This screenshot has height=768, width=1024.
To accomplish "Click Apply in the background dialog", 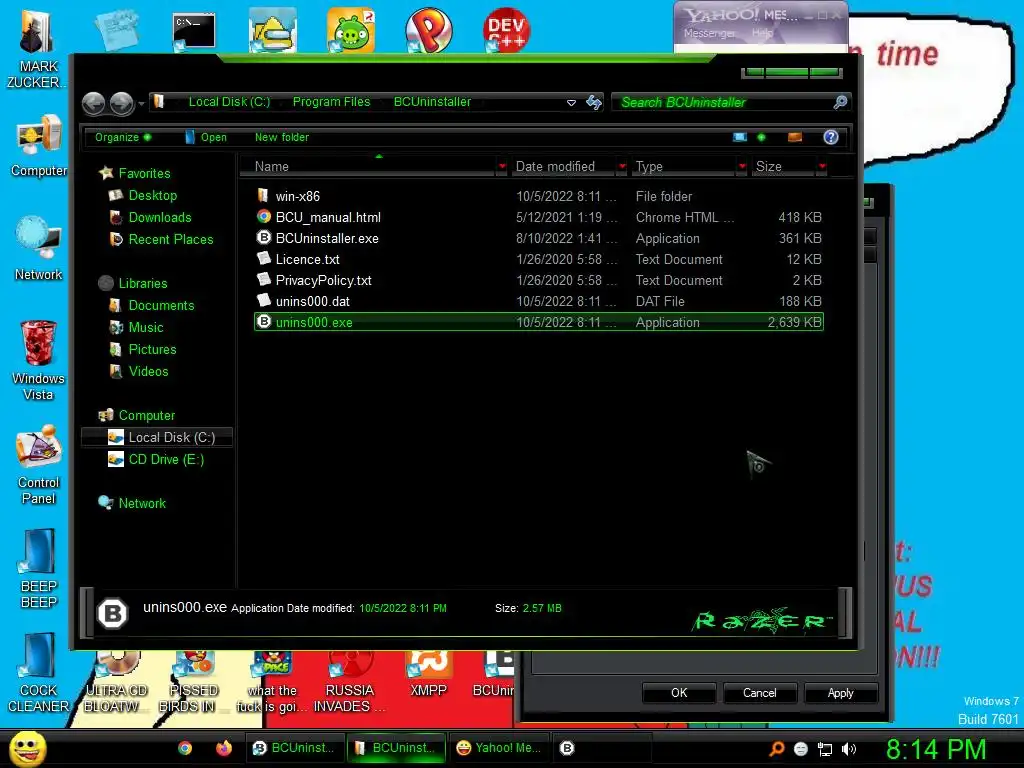I will (x=840, y=693).
